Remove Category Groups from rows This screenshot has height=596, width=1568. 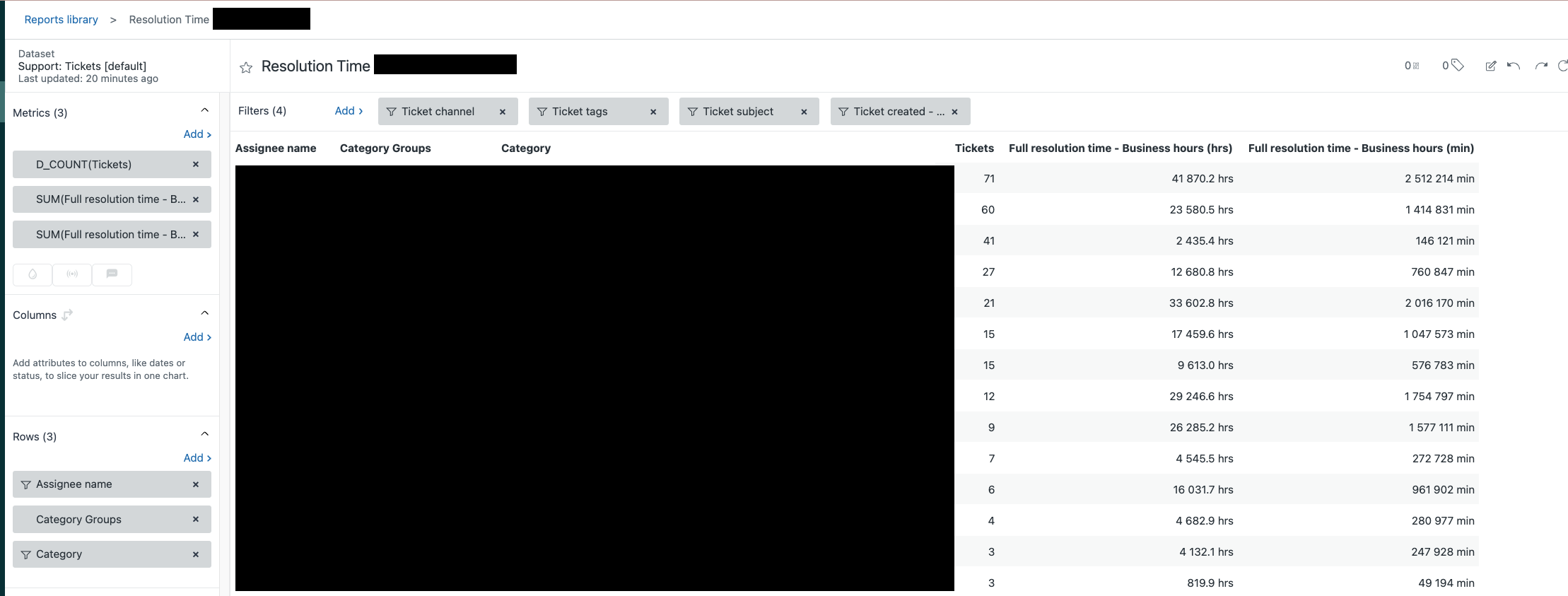point(196,519)
